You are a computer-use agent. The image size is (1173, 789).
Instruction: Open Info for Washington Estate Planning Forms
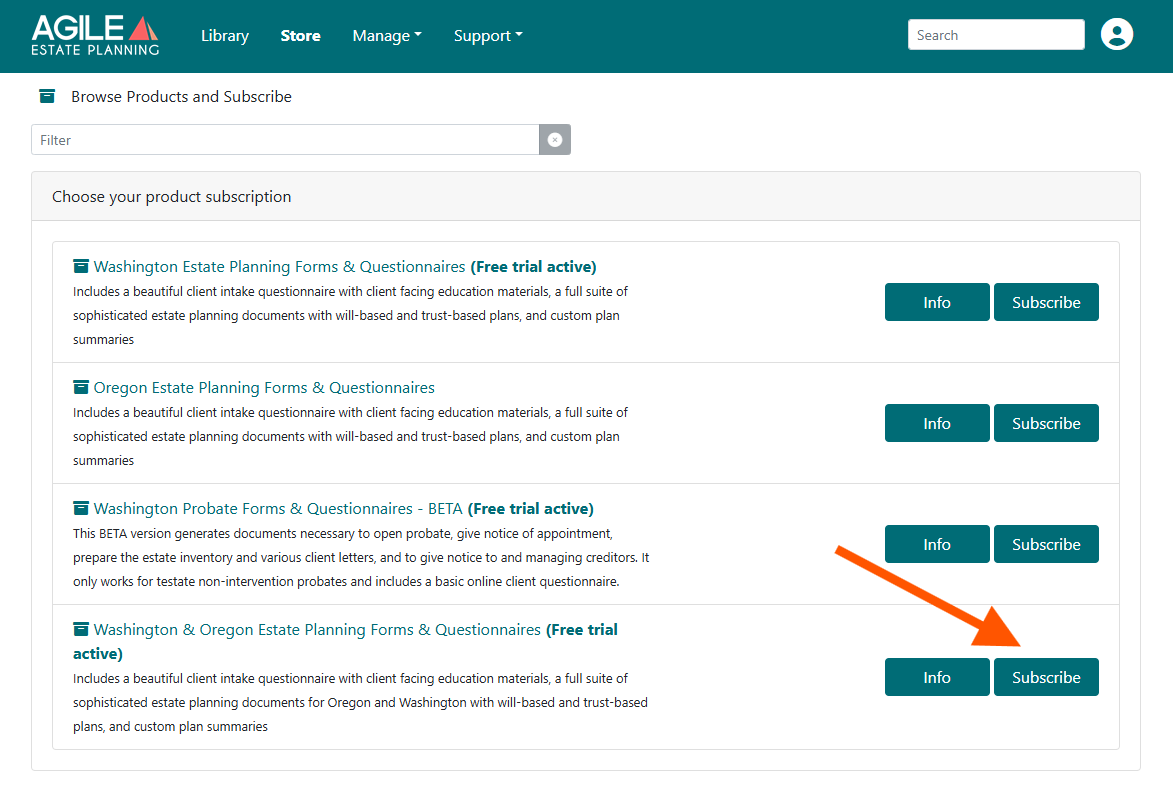click(x=937, y=302)
